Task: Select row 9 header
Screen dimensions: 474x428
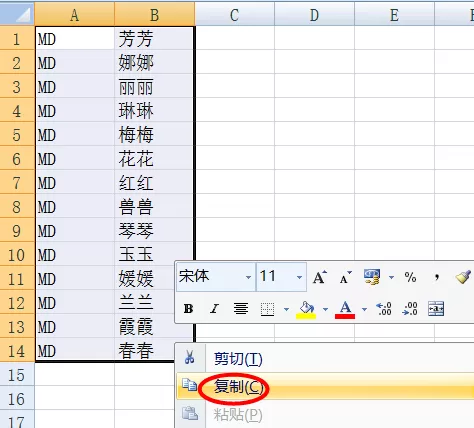Action: click(17, 231)
